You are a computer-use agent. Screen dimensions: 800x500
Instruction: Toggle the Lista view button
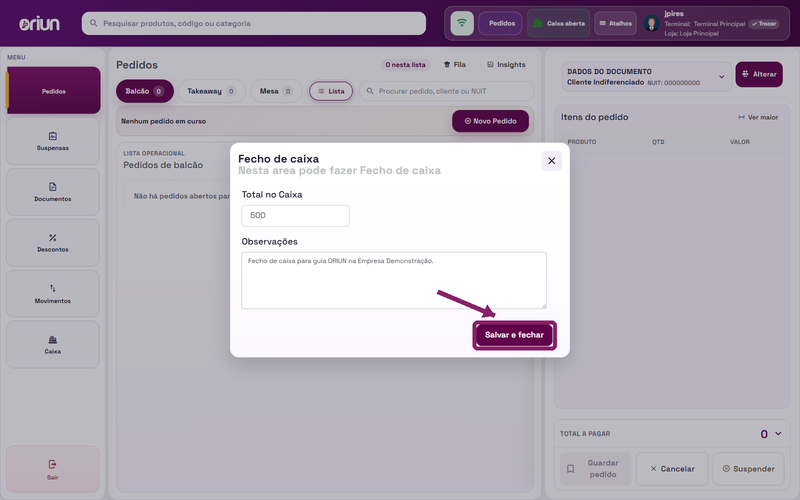[x=331, y=91]
